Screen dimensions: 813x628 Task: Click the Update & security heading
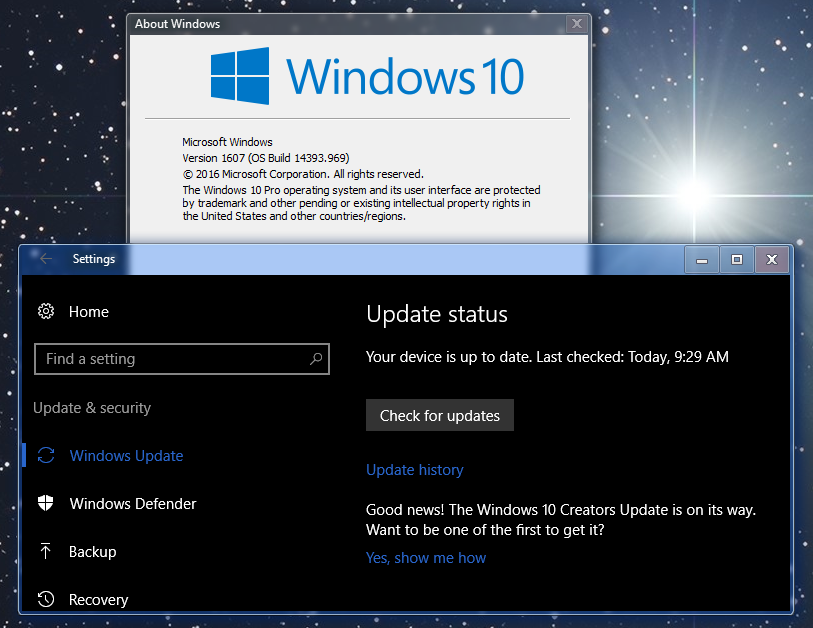tap(92, 408)
